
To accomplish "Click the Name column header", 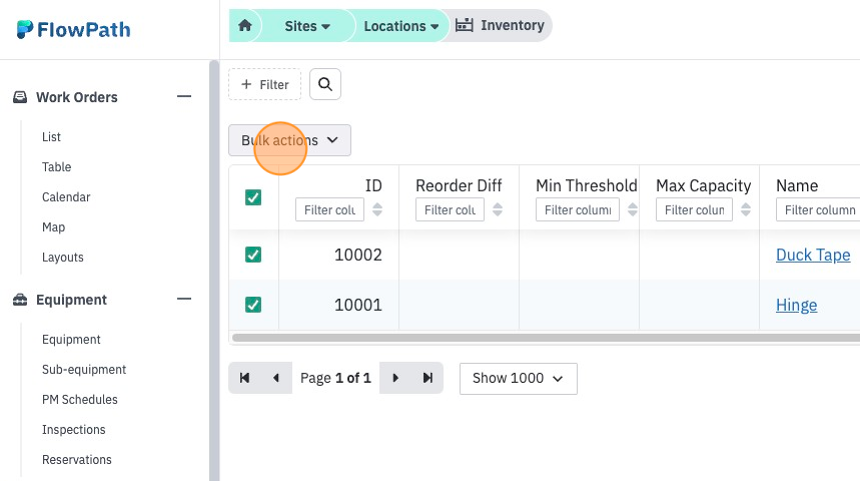I will click(x=797, y=185).
